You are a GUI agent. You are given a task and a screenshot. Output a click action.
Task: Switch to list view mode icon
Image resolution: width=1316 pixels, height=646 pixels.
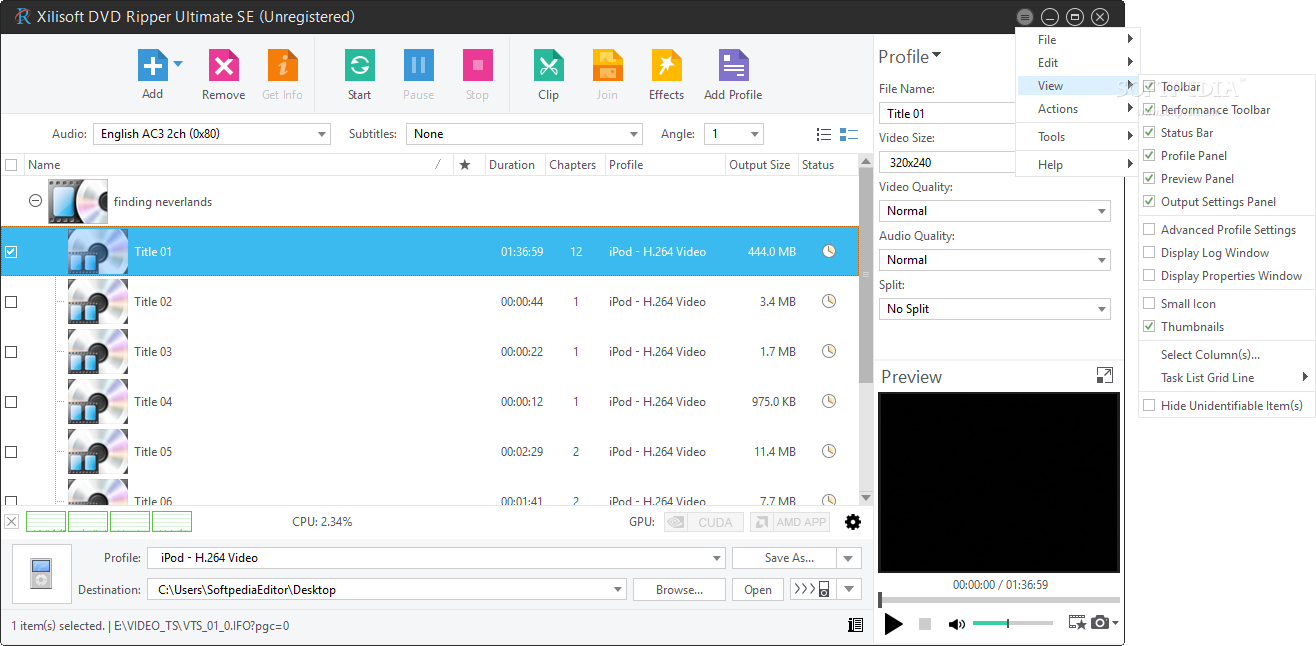pyautogui.click(x=824, y=134)
